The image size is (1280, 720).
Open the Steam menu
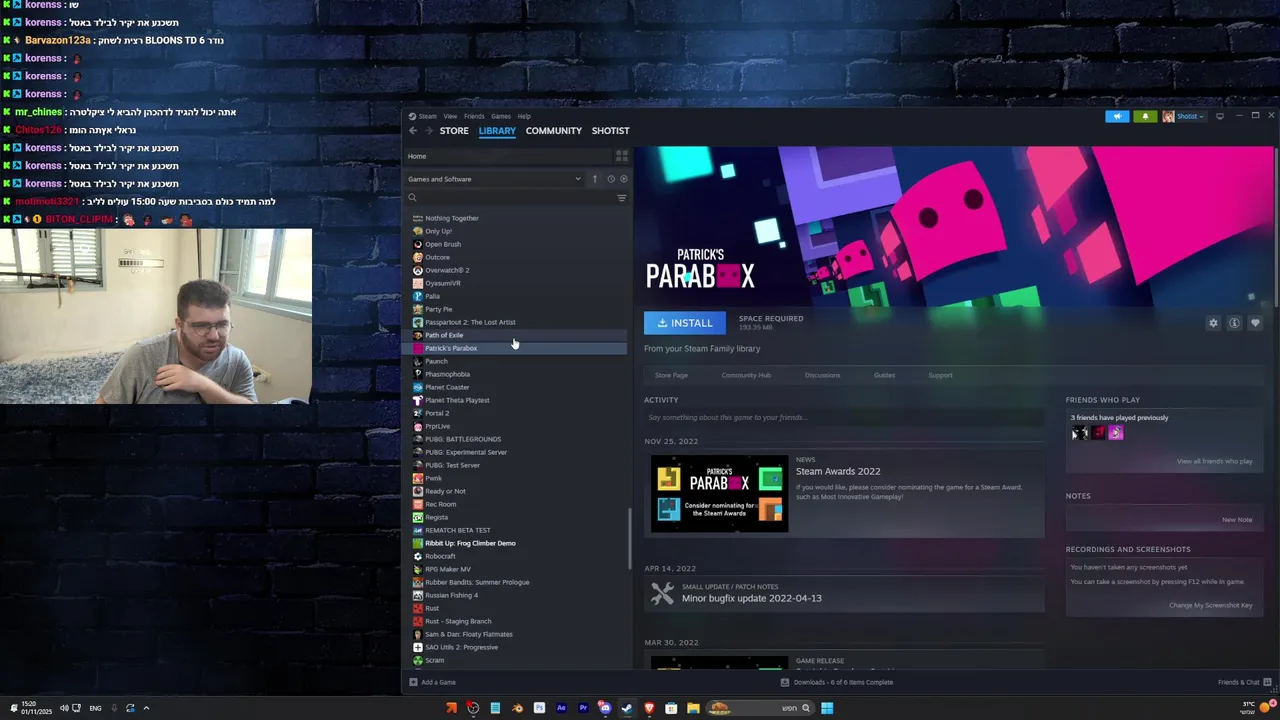(x=428, y=116)
